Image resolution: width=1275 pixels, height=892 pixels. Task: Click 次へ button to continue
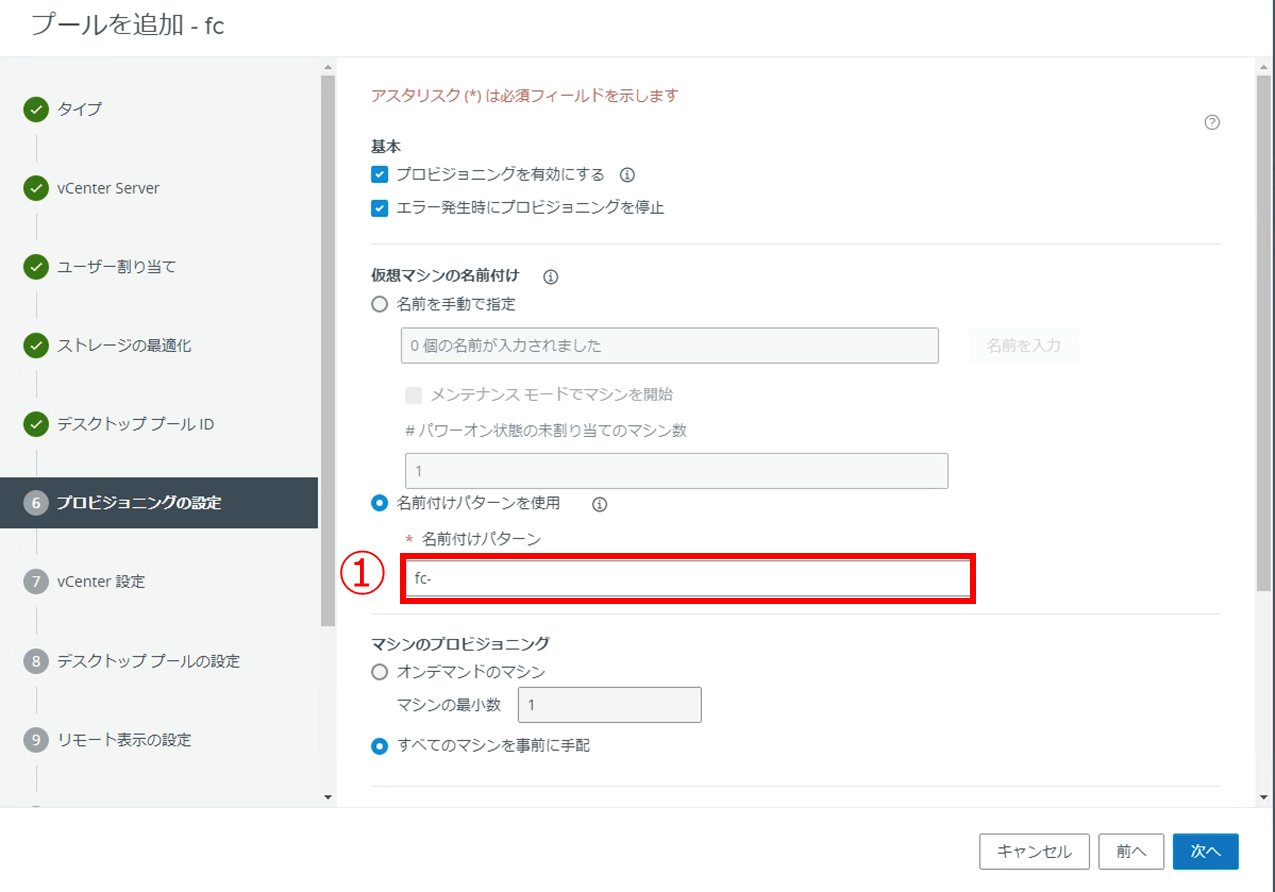pos(1205,851)
